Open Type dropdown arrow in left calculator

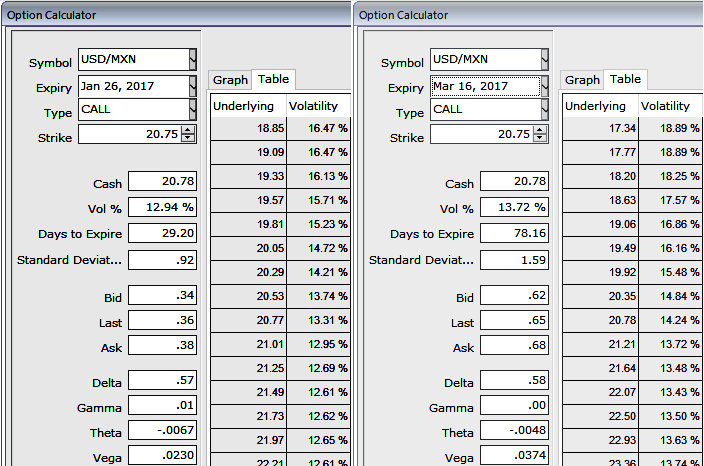pos(193,109)
